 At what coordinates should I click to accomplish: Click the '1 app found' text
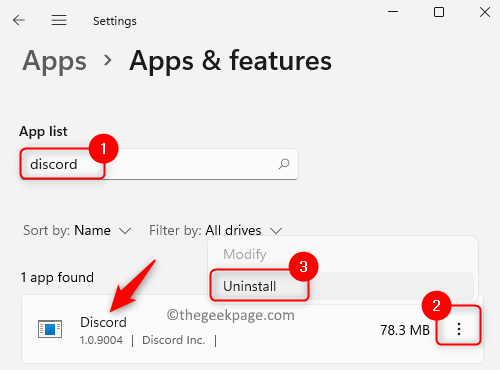pyautogui.click(x=57, y=277)
